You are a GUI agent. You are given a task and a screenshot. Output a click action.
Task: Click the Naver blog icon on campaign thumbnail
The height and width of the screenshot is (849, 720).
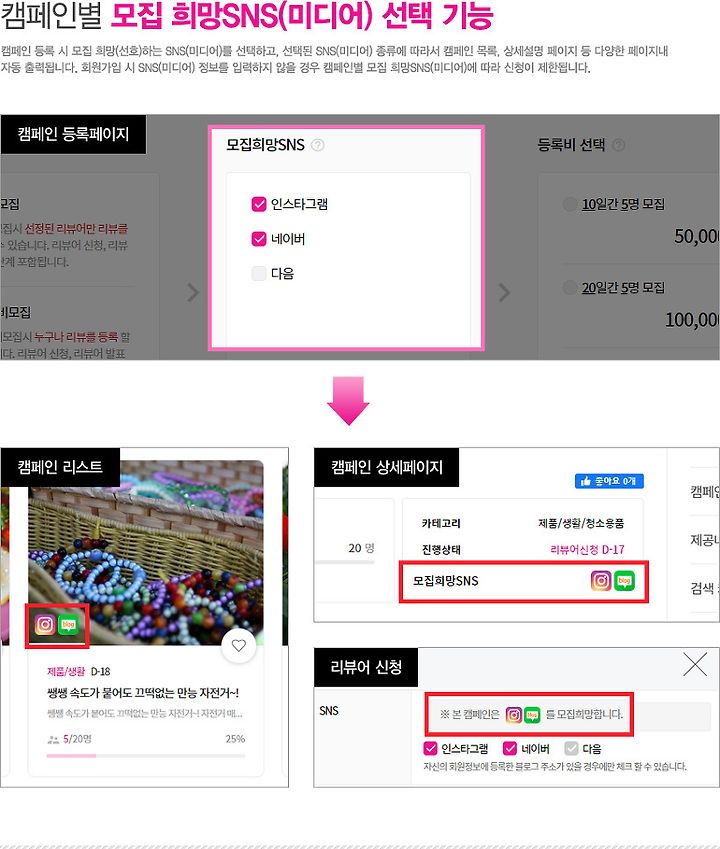[68, 625]
